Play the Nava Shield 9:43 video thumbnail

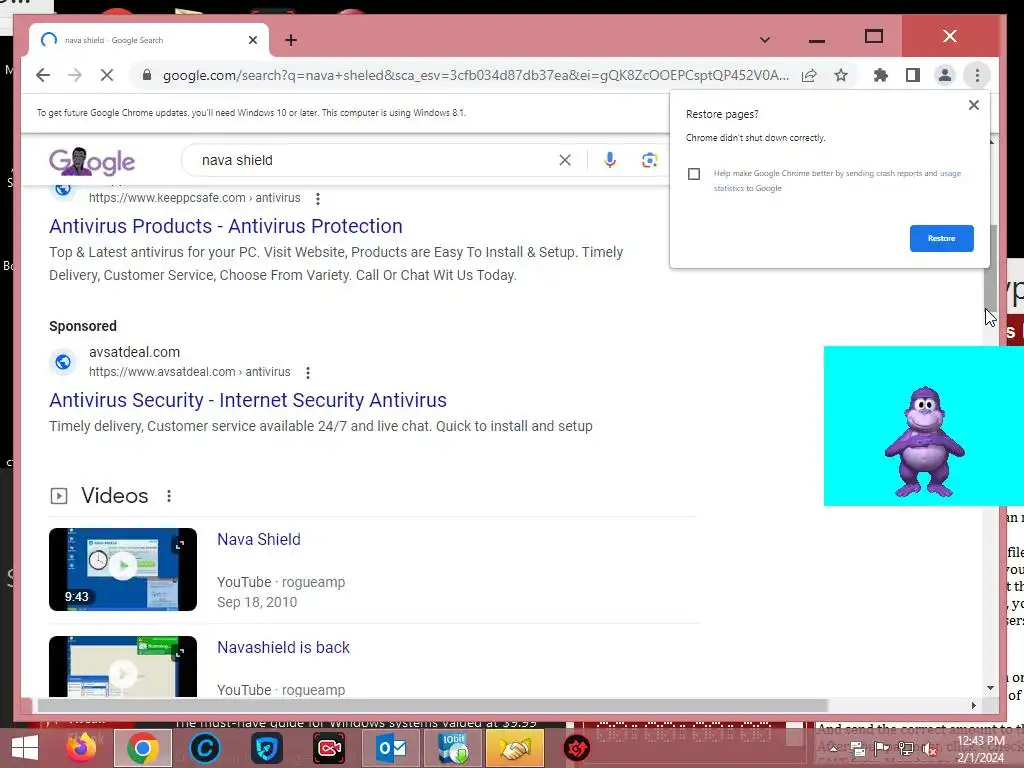tap(123, 569)
